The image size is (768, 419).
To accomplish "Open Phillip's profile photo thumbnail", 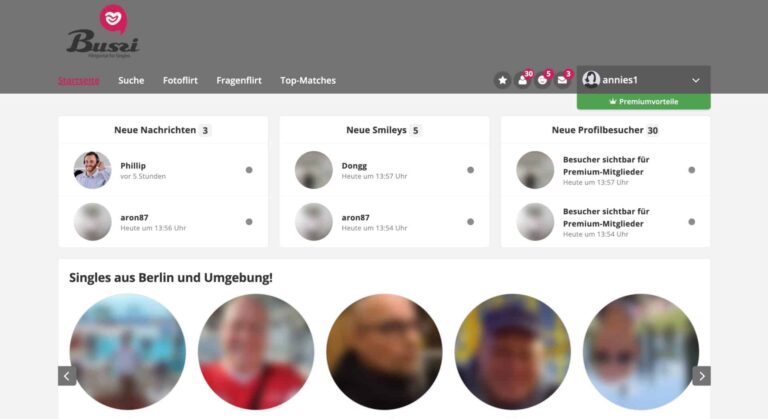I will 93,170.
